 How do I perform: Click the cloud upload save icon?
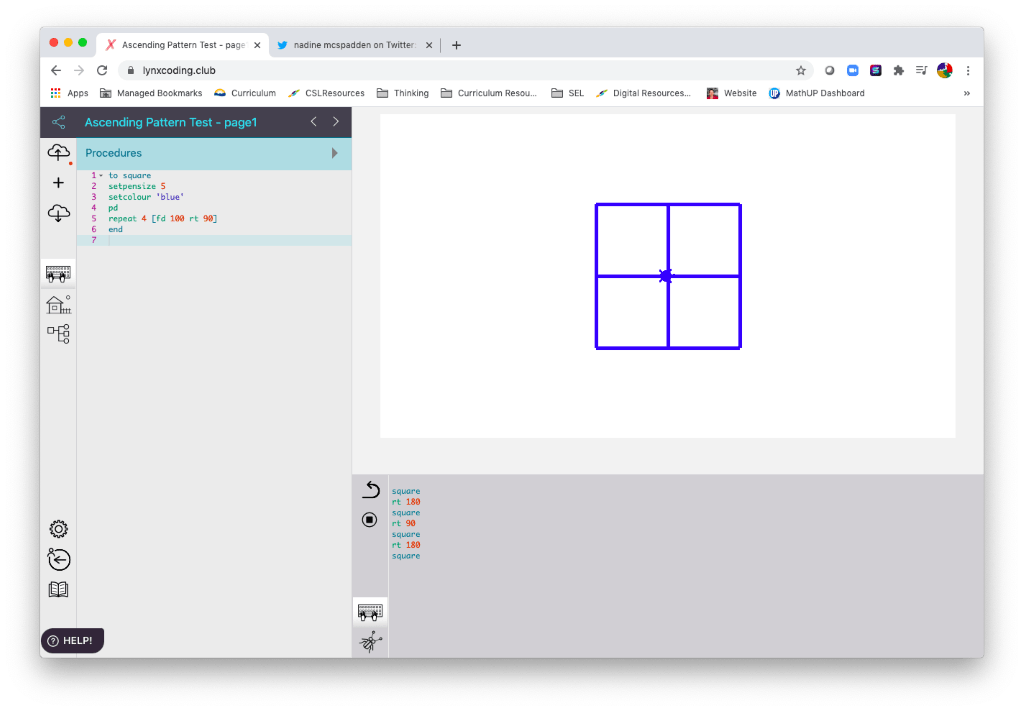[x=58, y=152]
